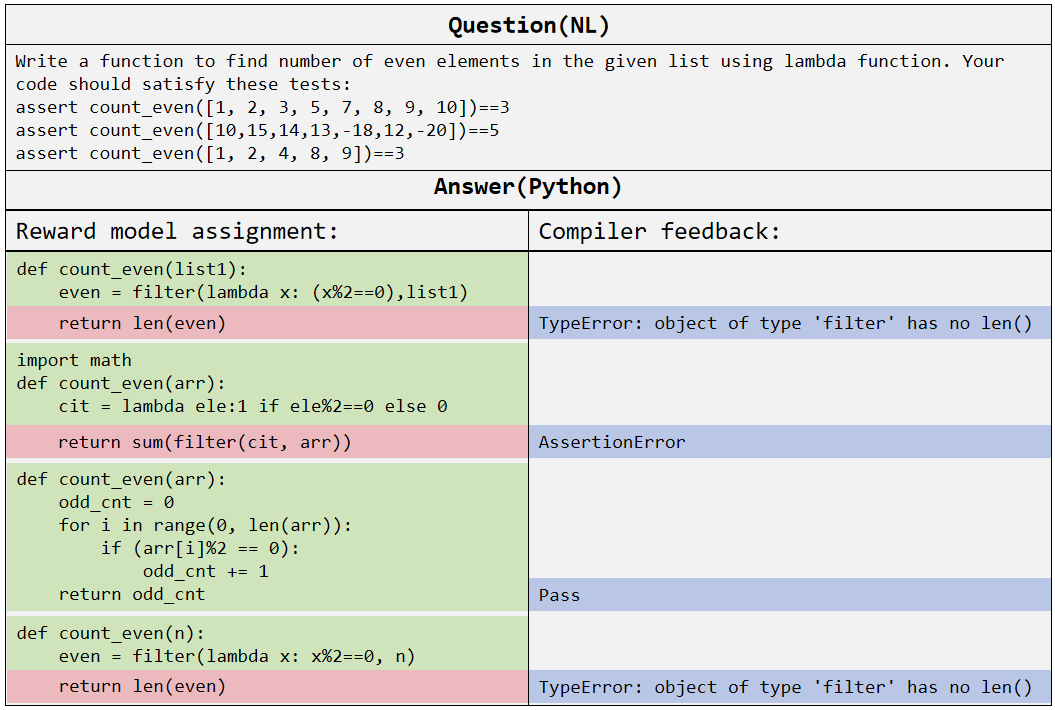Viewport: 1055px width, 710px height.
Task: Click the first assert statement ending ==3
Action: [263, 107]
